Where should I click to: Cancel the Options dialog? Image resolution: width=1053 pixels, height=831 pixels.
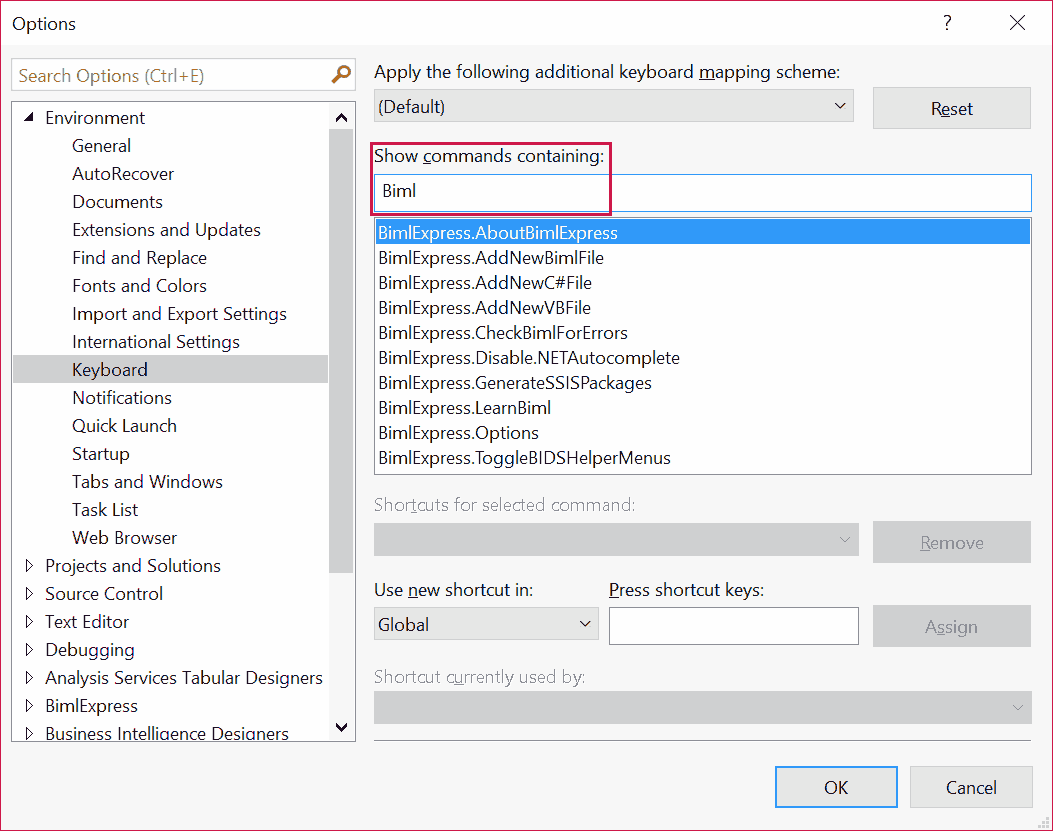point(970,787)
